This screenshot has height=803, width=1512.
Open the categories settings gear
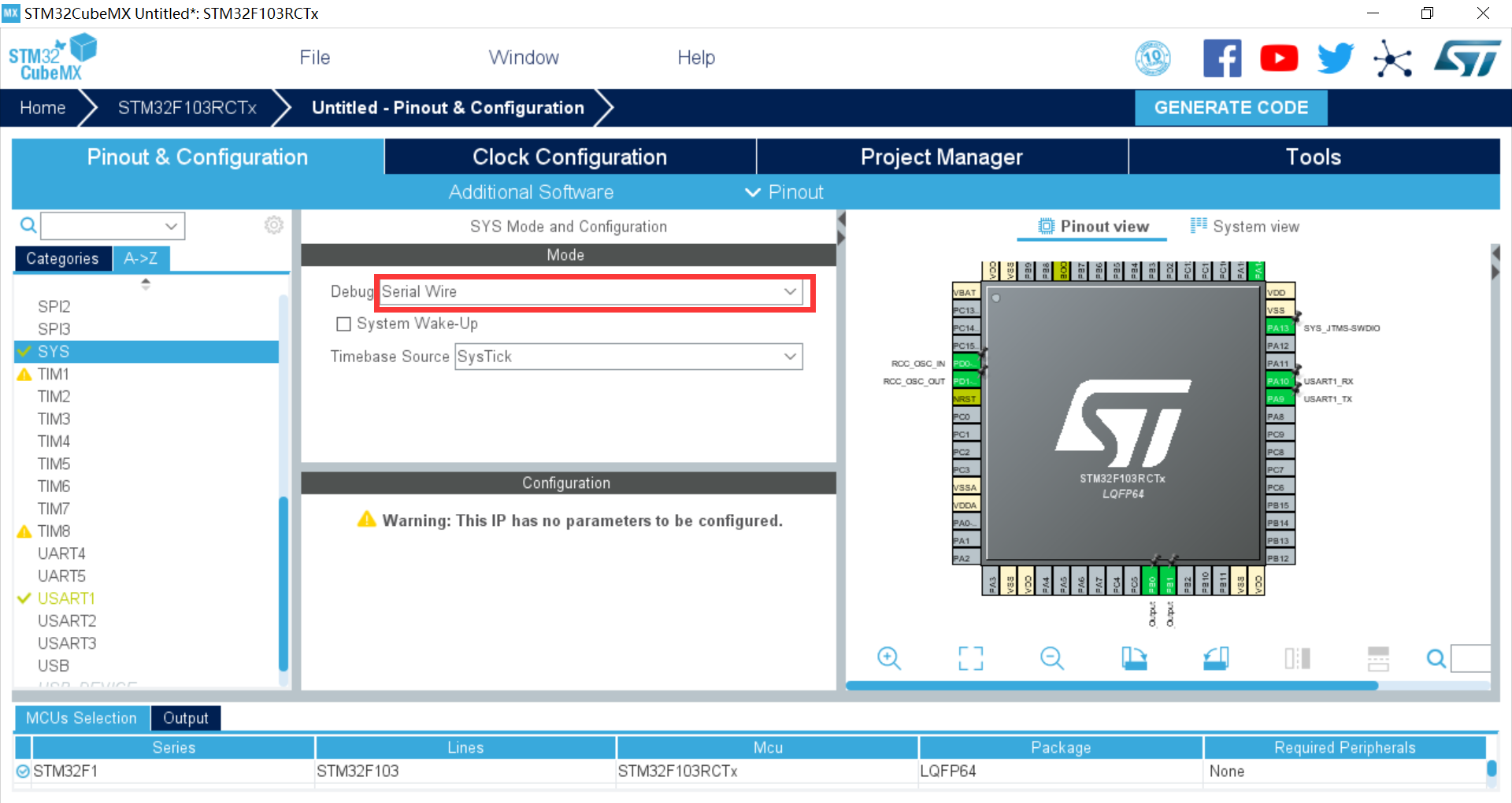click(273, 225)
